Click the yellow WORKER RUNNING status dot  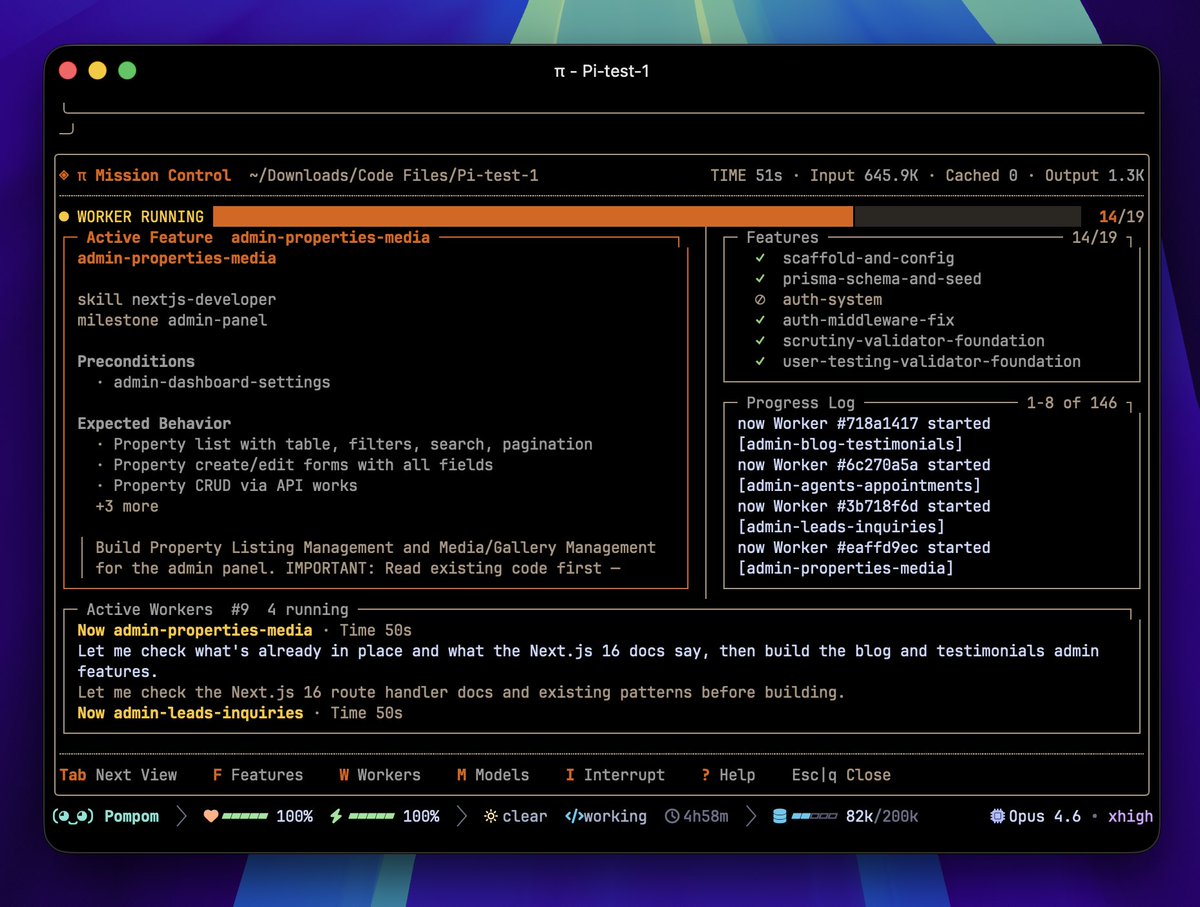64,216
